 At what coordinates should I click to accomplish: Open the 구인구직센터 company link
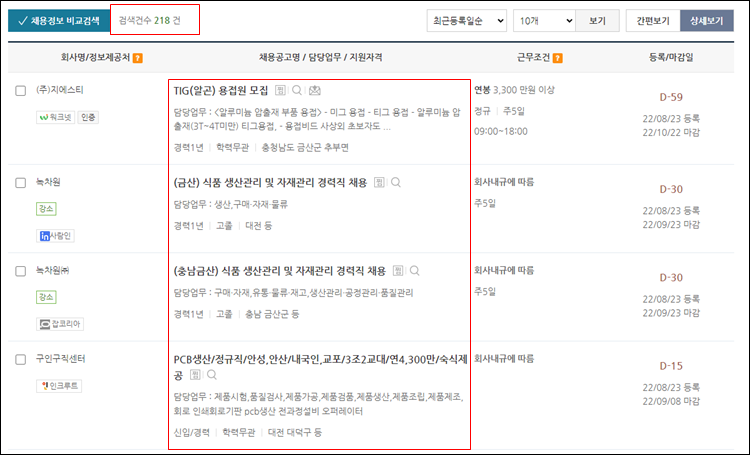(61, 359)
